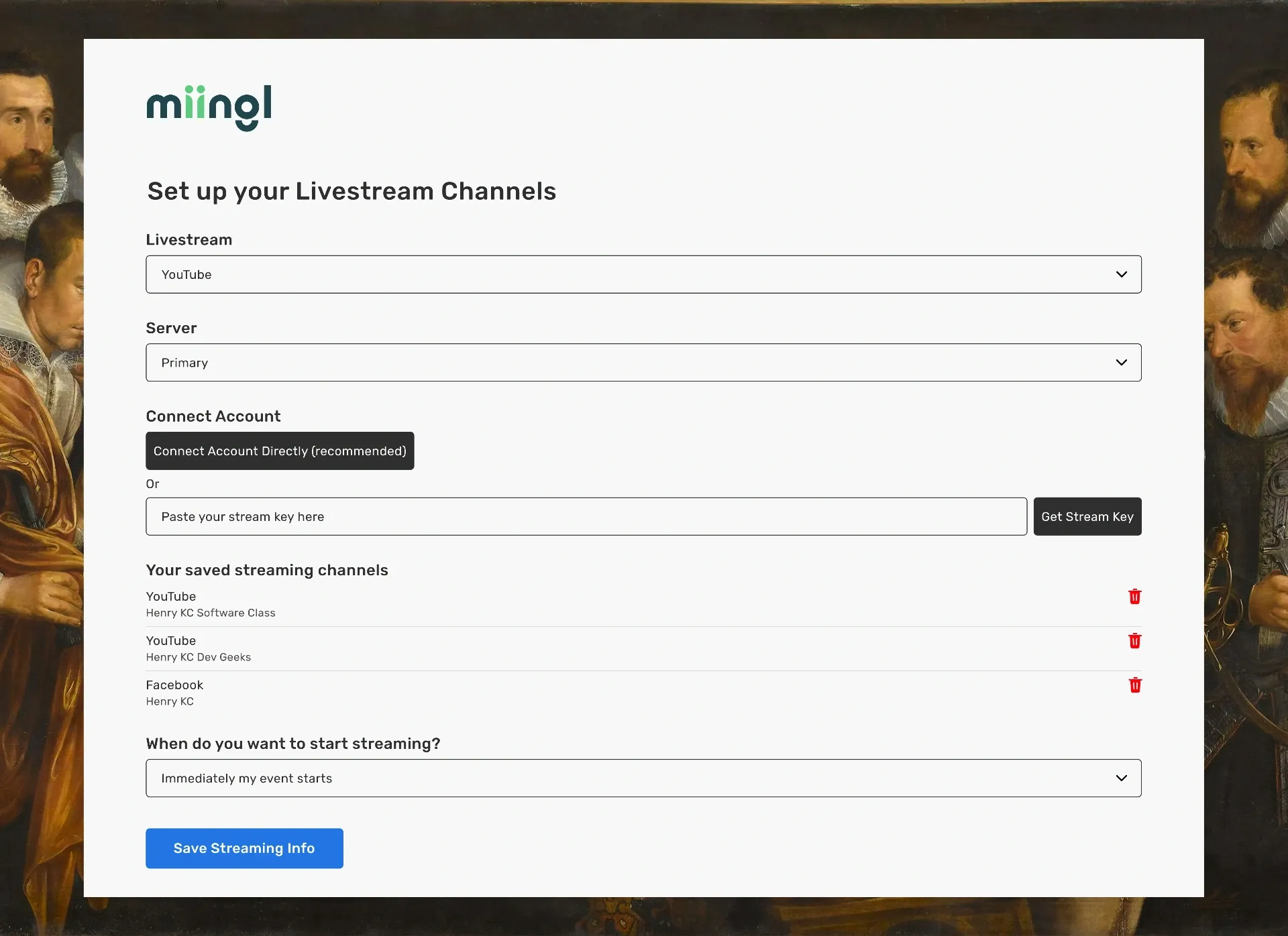Screen dimensions: 1288x936
Task: Click the Connect Account label
Action: (x=213, y=416)
